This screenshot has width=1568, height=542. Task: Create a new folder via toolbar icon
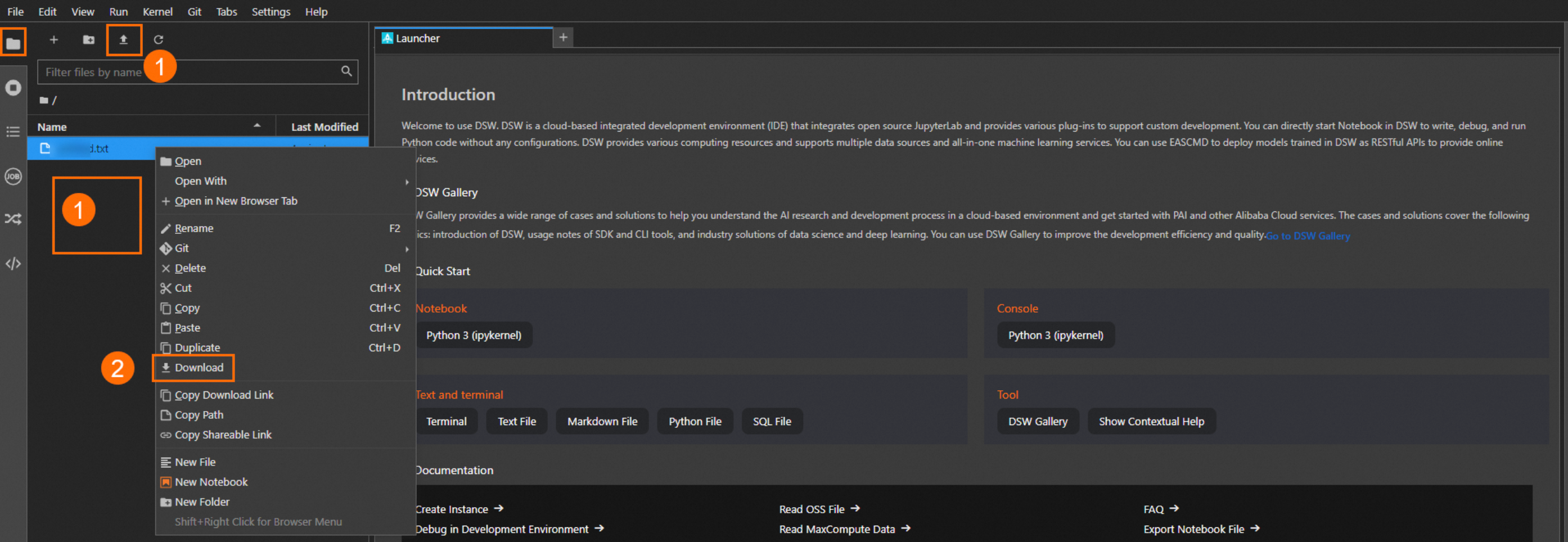point(89,39)
